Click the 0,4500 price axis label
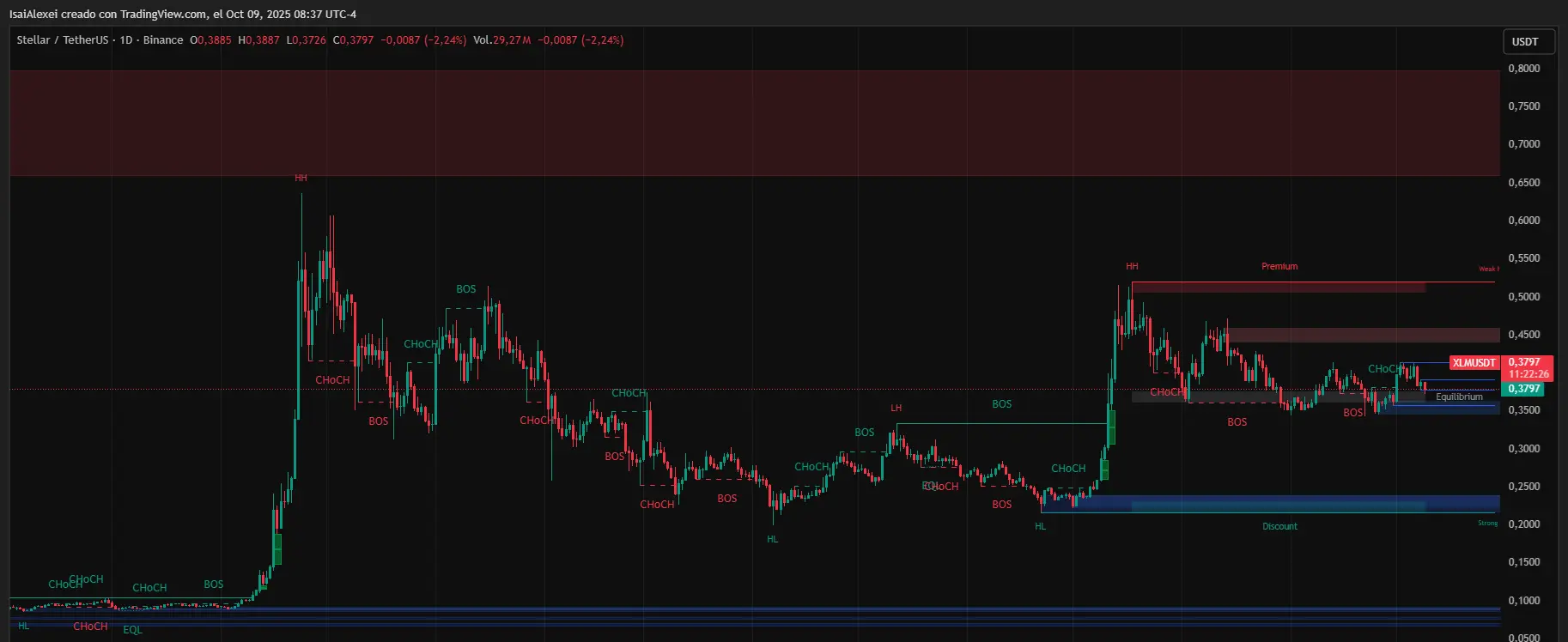The height and width of the screenshot is (642, 1568). [x=1524, y=335]
